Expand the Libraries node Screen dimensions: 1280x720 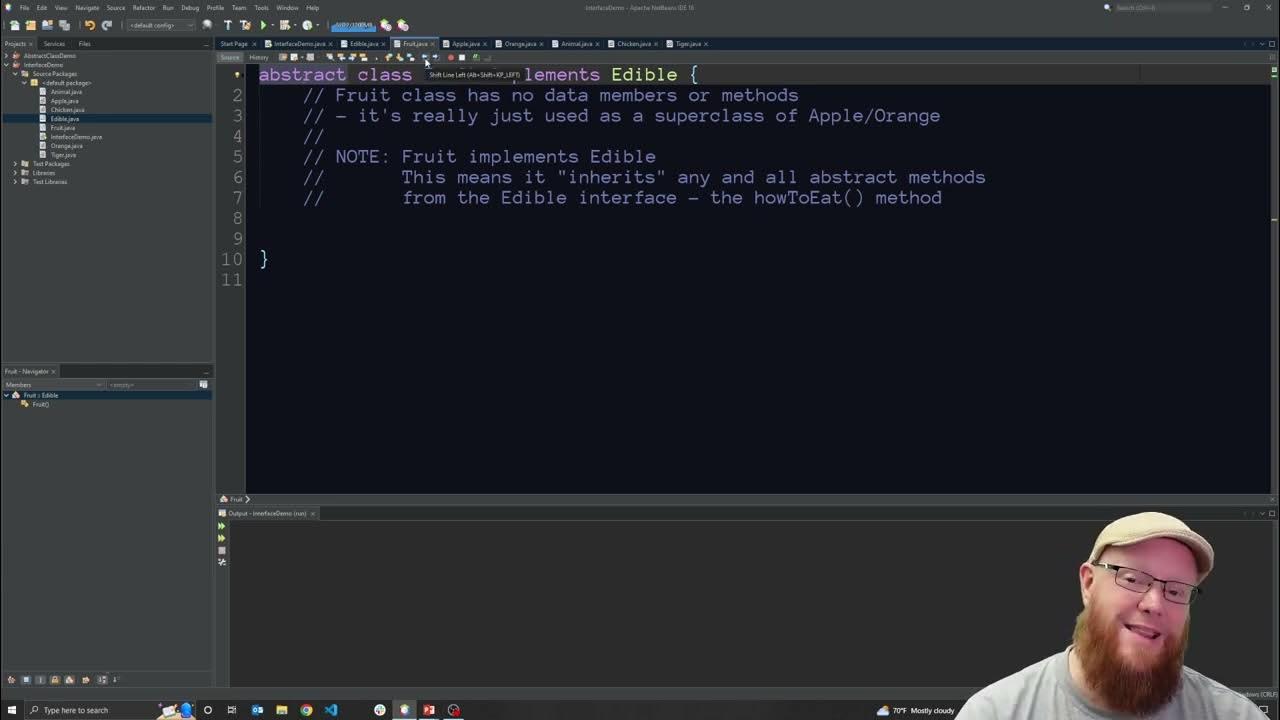[15, 173]
